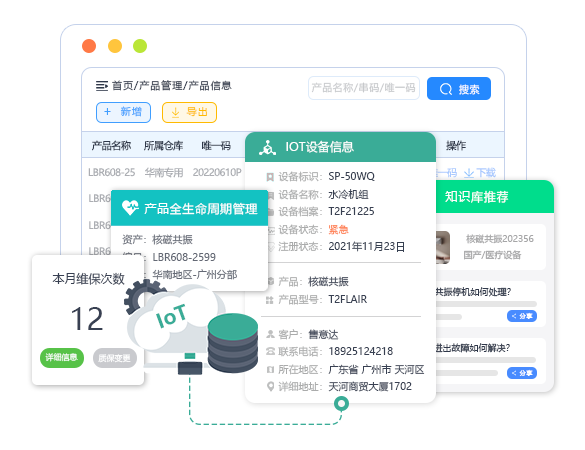Click the green window dot
The image size is (585, 450).
click(140, 46)
